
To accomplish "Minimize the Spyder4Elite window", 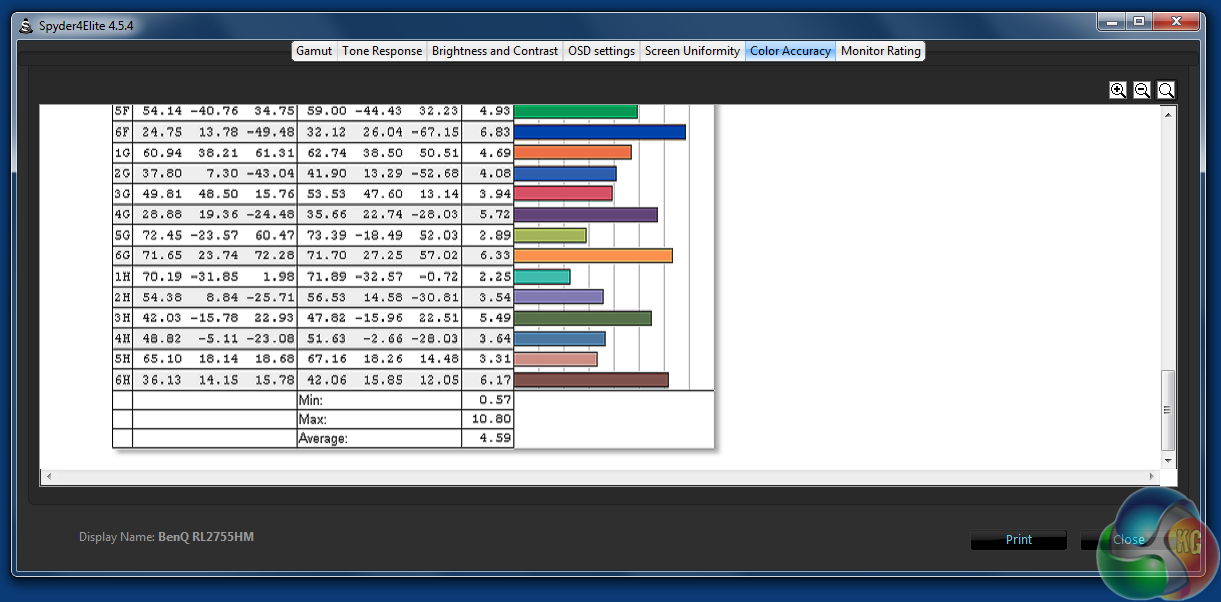I will click(x=1110, y=21).
